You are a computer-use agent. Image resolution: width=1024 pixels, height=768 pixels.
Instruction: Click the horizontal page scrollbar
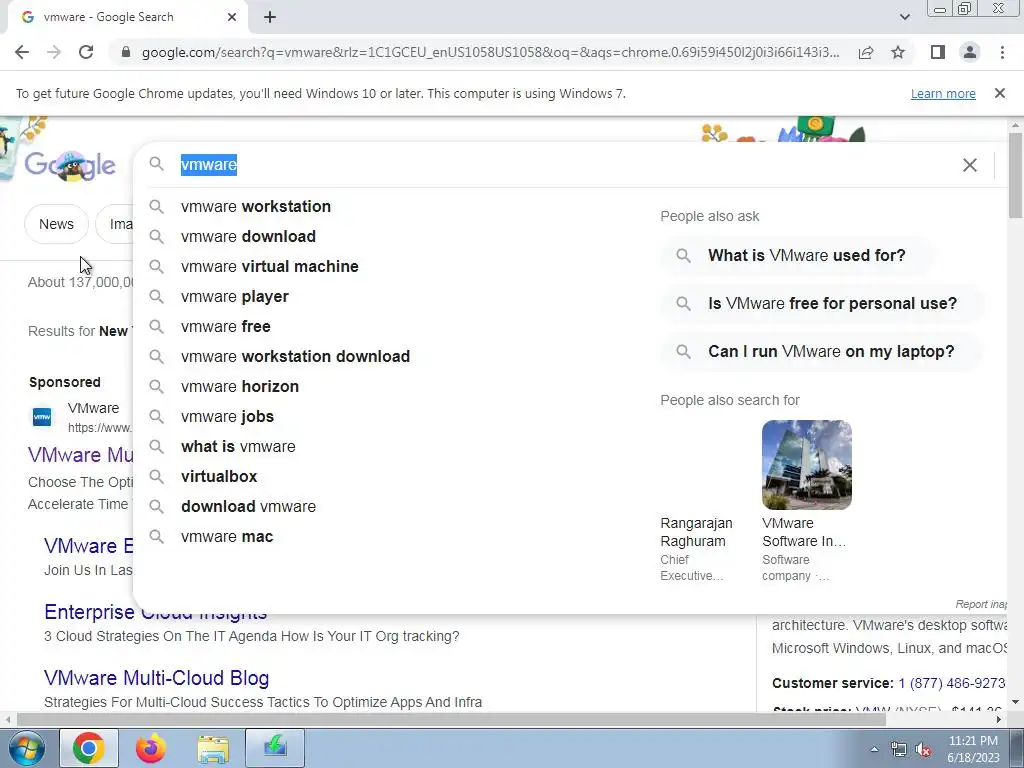pyautogui.click(x=451, y=720)
